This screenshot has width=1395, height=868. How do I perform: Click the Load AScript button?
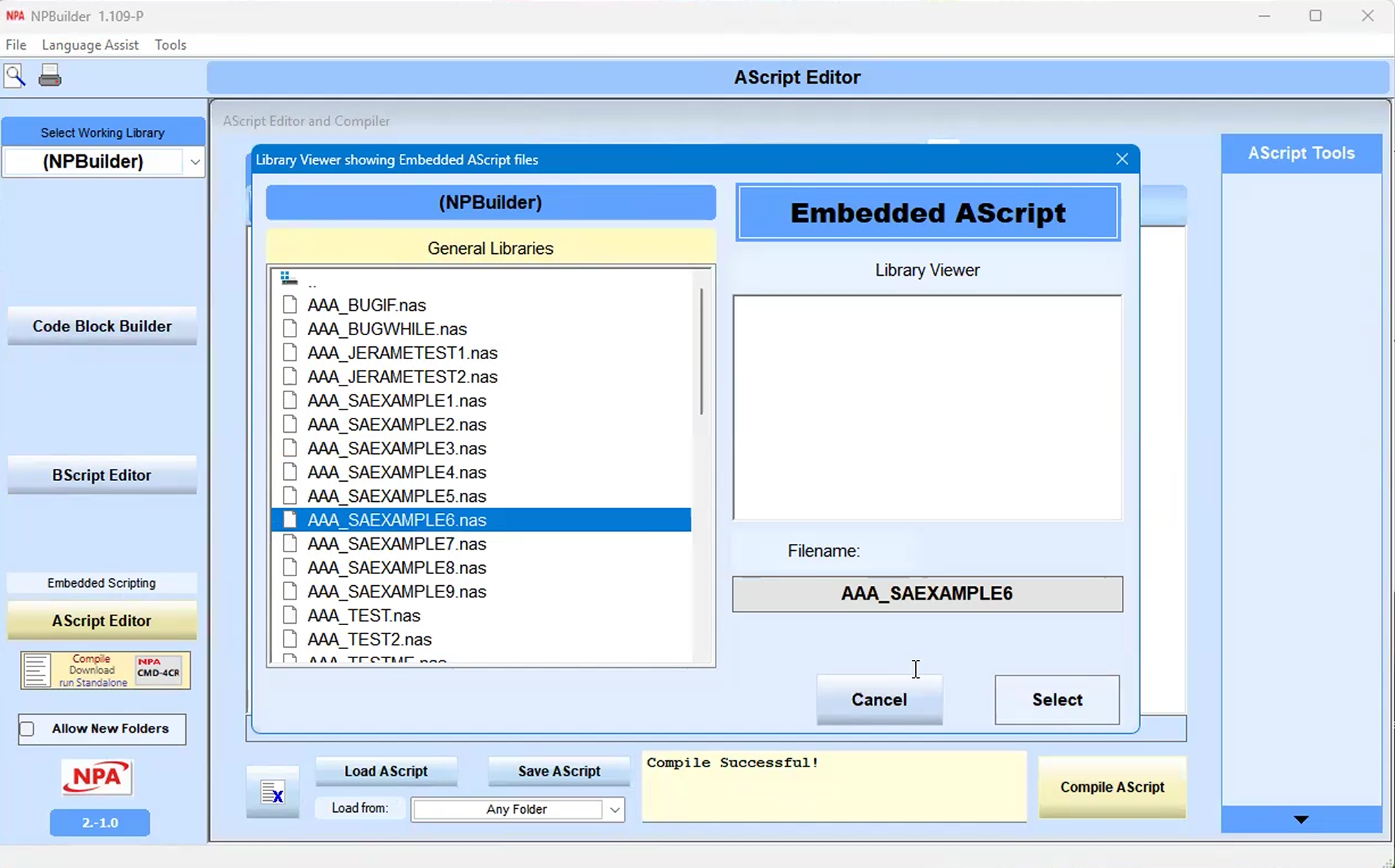[386, 771]
